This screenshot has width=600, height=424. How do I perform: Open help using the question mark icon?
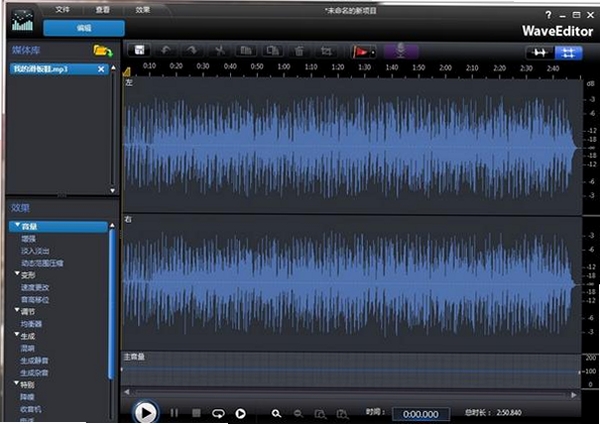click(x=548, y=15)
